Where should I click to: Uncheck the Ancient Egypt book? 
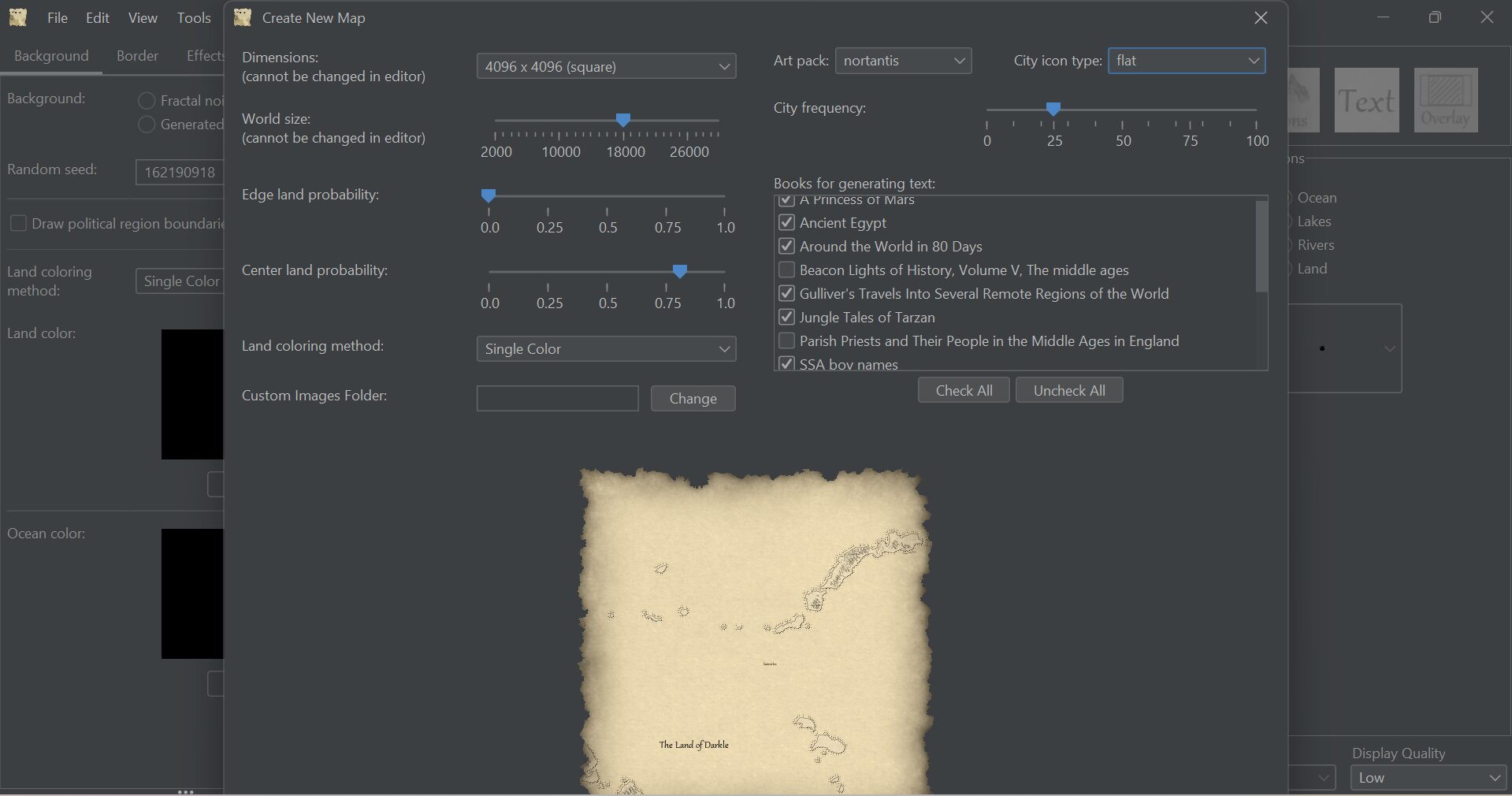786,222
